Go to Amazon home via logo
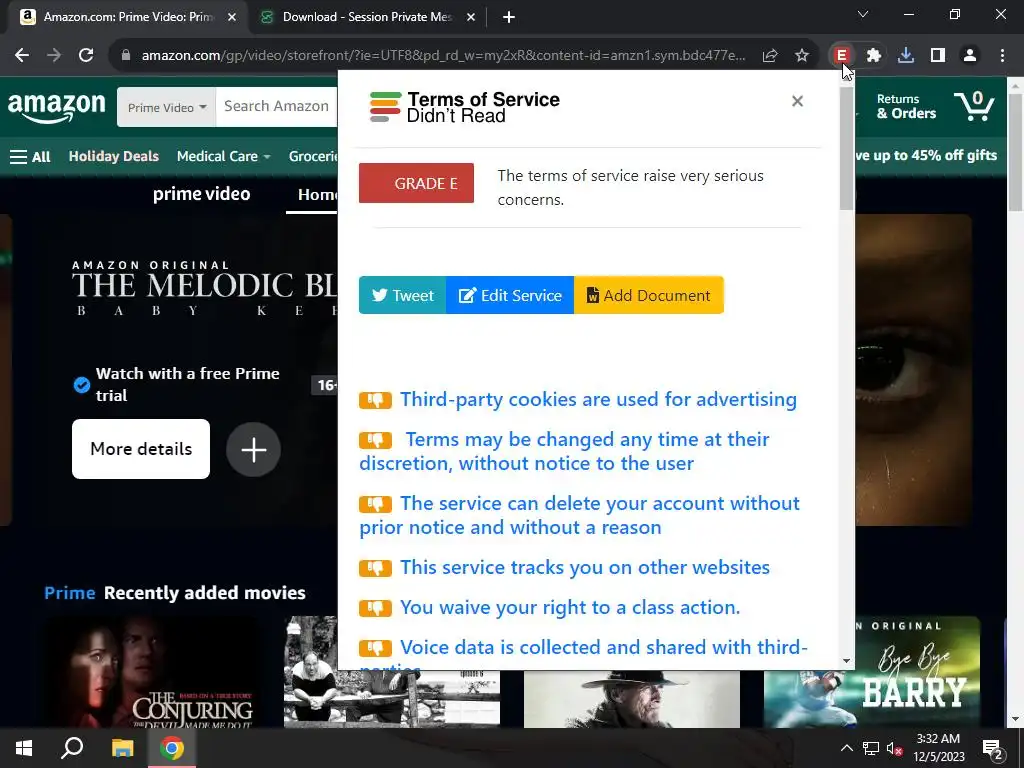This screenshot has width=1024, height=768. tap(56, 106)
